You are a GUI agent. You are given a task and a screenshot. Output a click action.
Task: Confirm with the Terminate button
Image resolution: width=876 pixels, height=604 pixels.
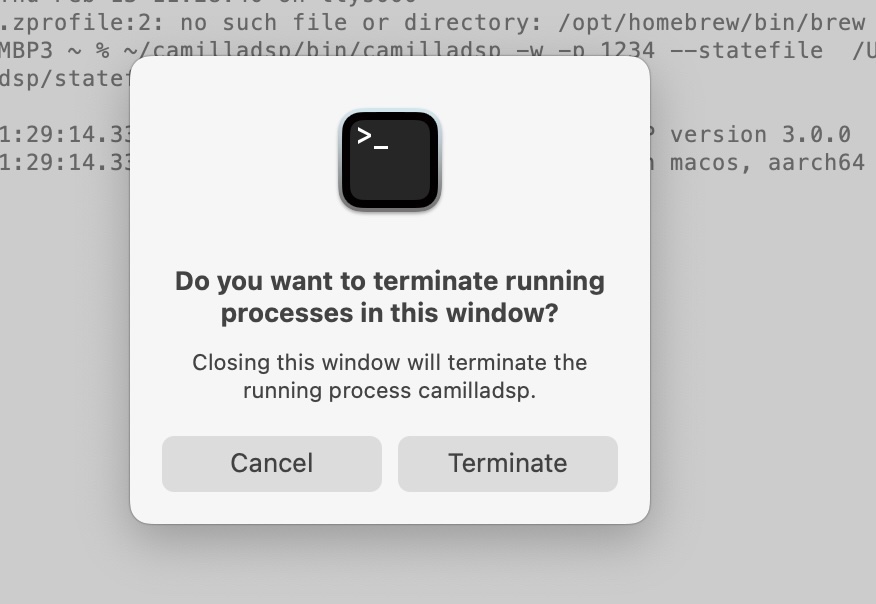(x=507, y=464)
